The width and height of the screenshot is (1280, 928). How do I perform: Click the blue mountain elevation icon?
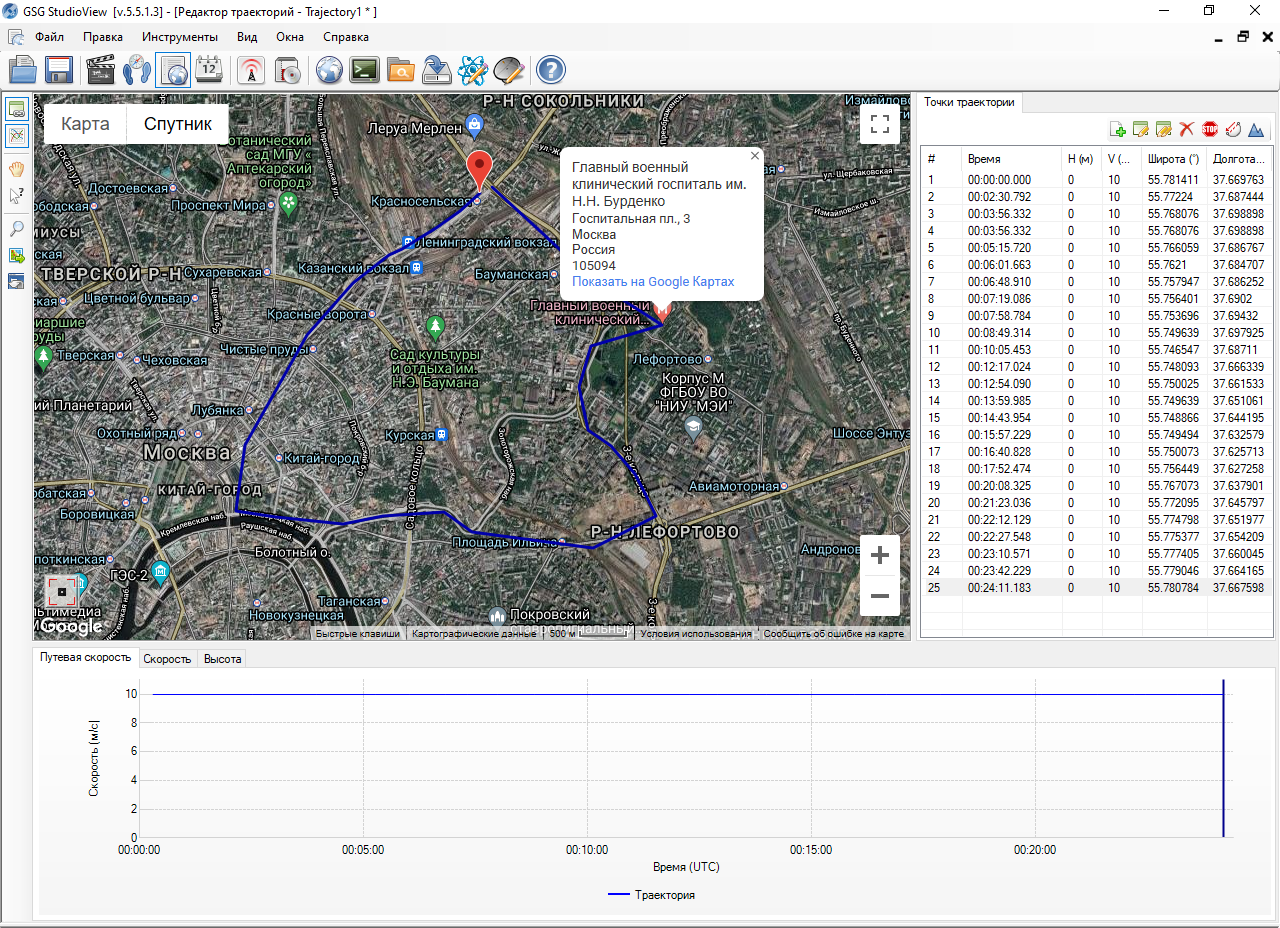(x=1256, y=129)
